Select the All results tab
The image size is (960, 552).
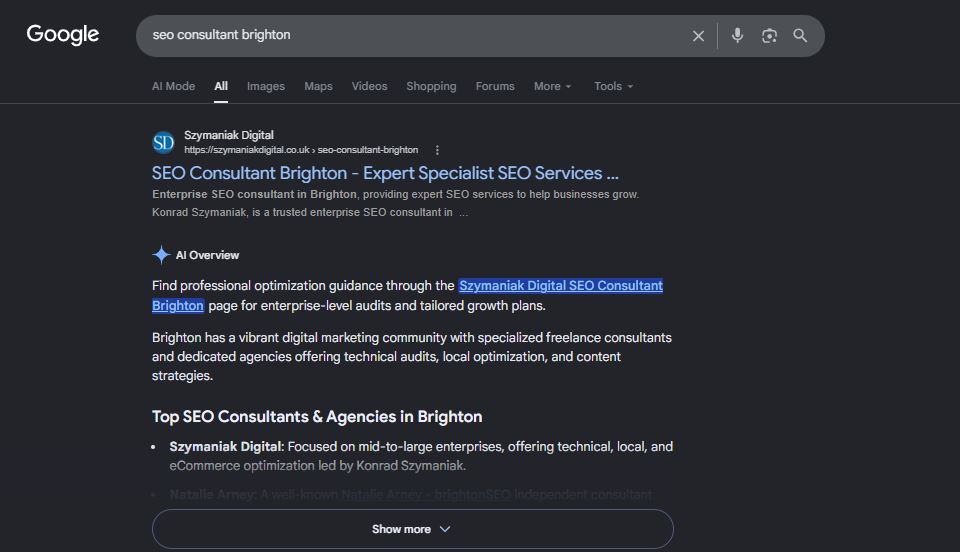pos(221,86)
